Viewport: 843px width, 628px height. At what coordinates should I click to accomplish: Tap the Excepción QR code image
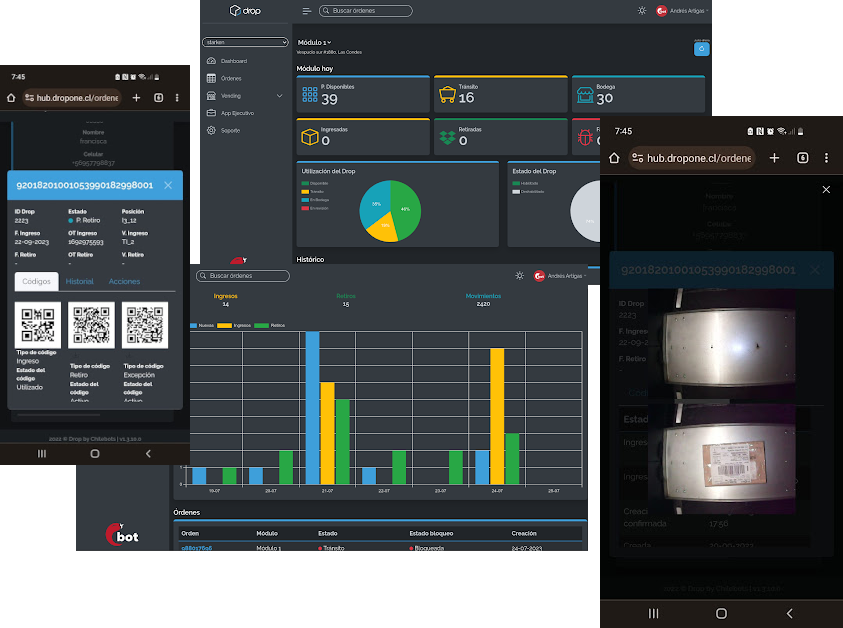[145, 325]
